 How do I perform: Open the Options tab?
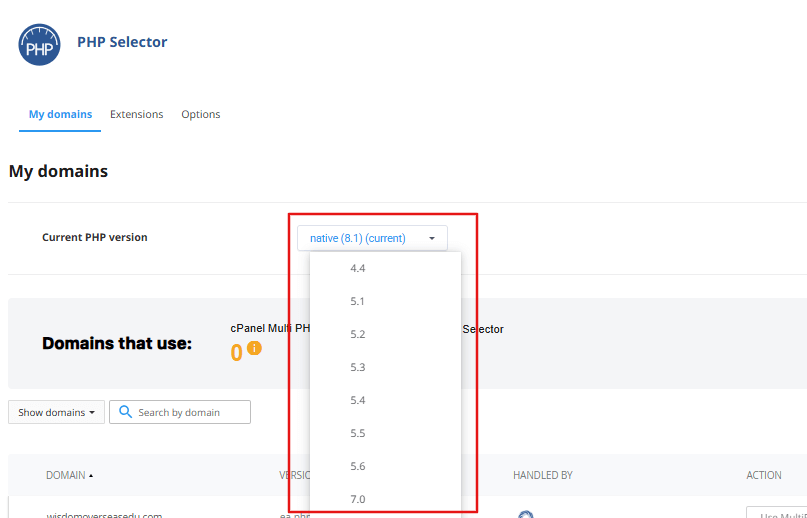200,114
